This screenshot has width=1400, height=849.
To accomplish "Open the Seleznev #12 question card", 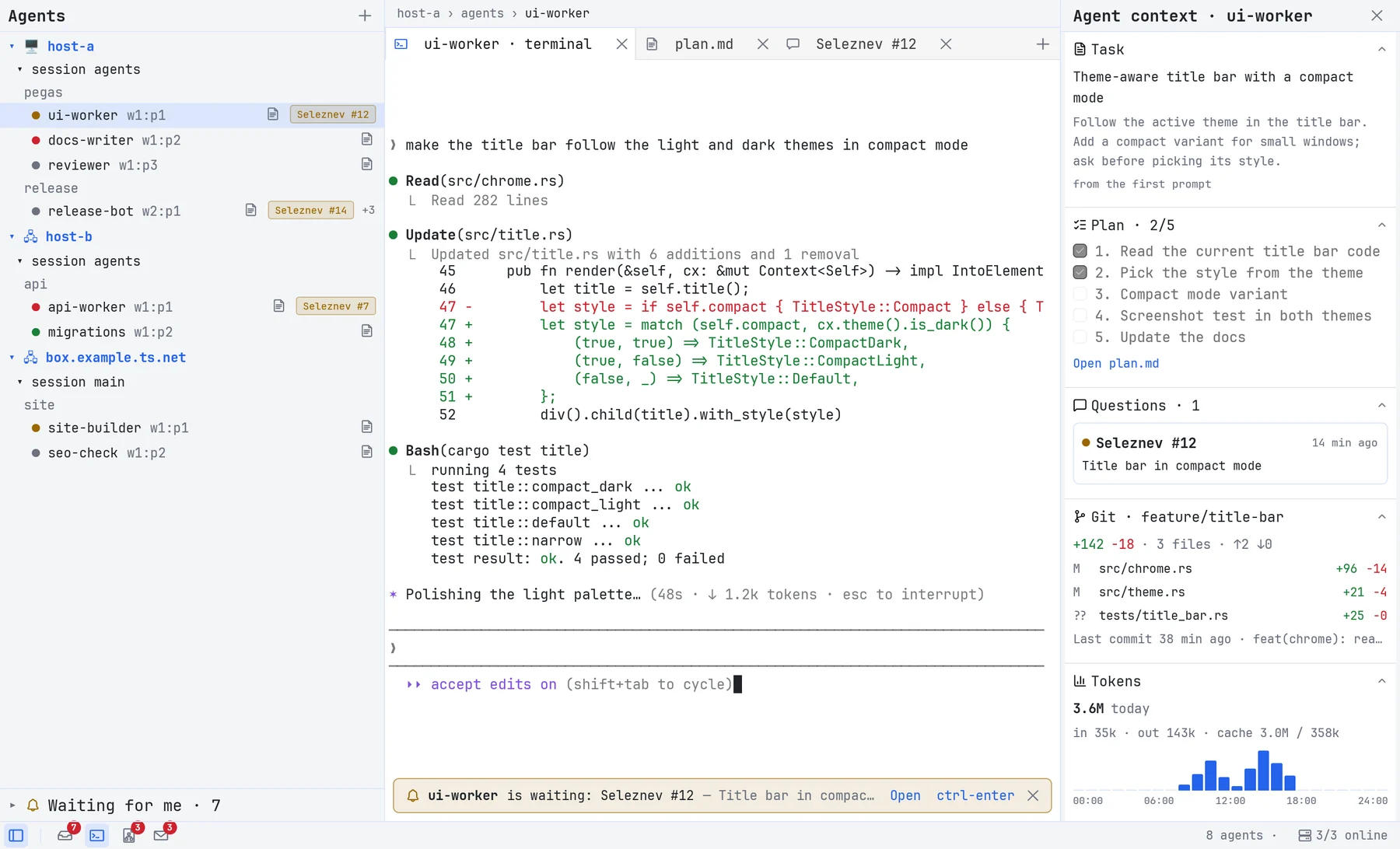I will click(1230, 453).
